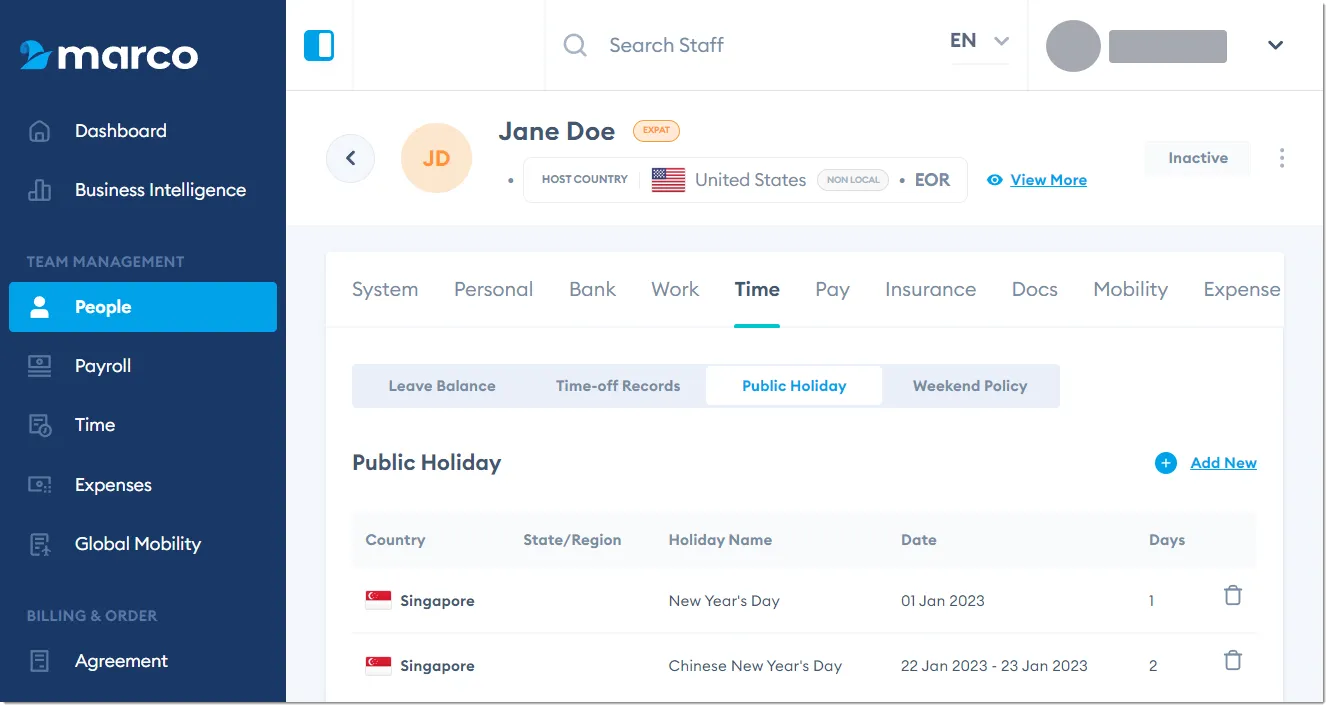The width and height of the screenshot is (1329, 708).
Task: Click the State/Region column header
Action: [572, 540]
